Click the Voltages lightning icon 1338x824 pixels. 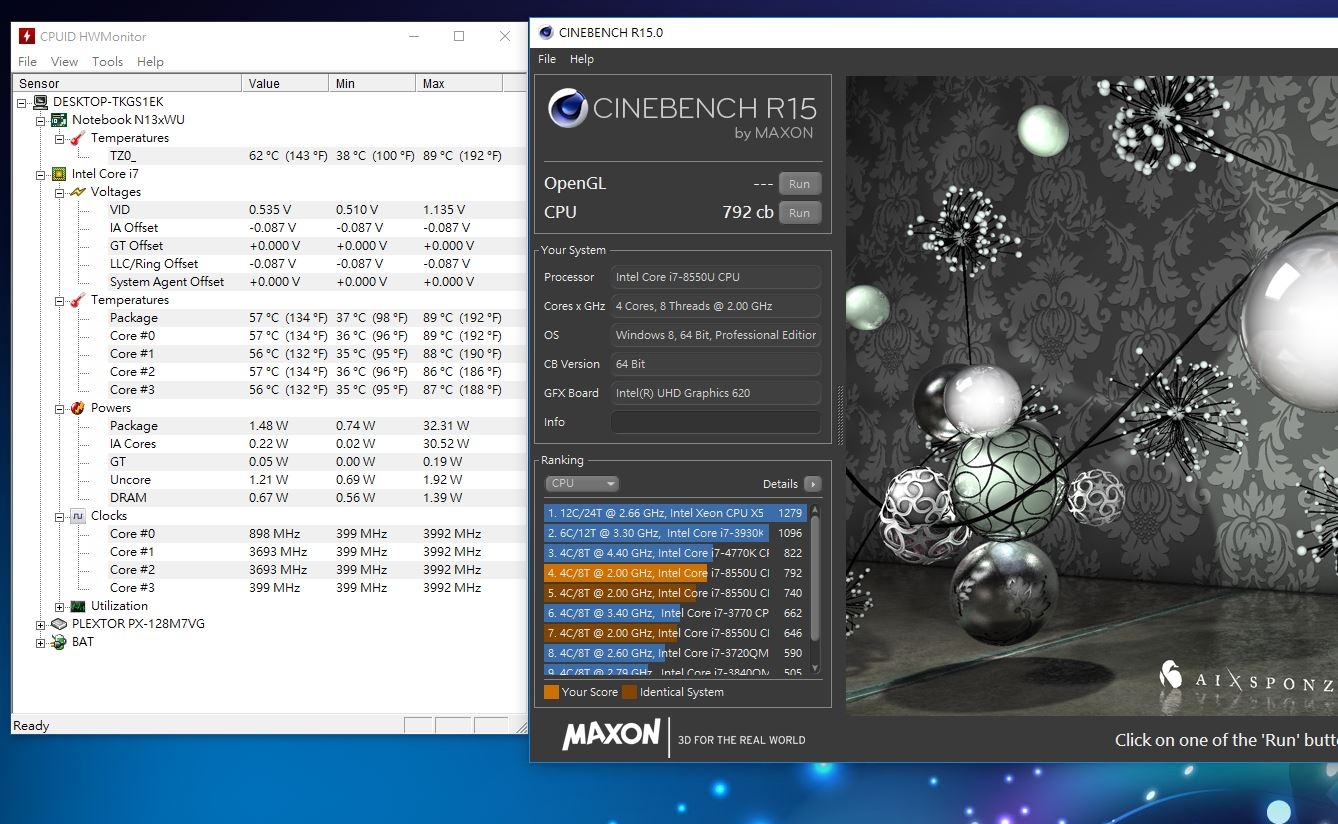78,192
